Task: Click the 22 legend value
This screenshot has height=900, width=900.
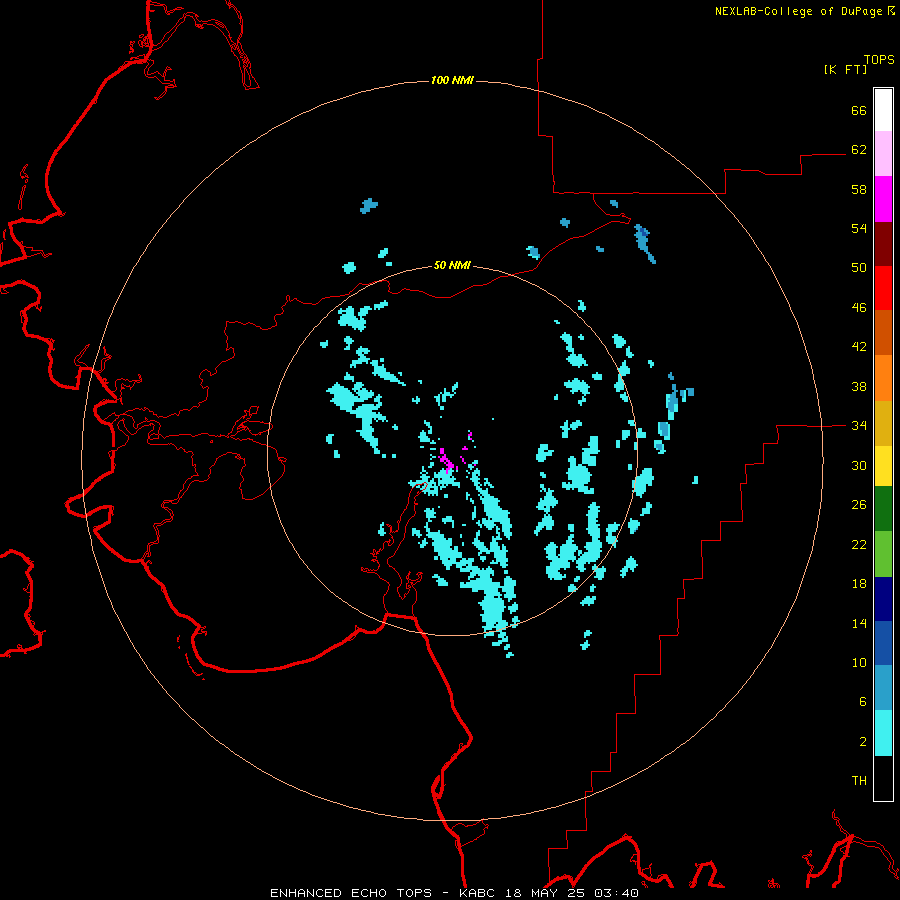Action: click(859, 544)
